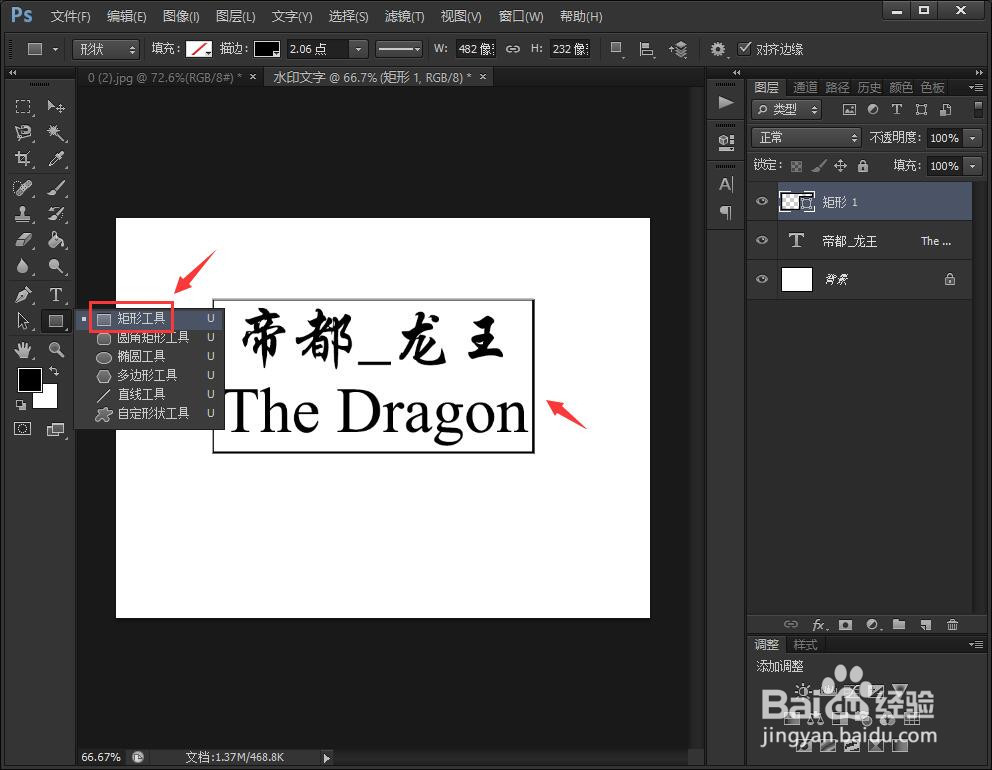
Task: Open the 正常 blend mode dropdown
Action: pyautogui.click(x=806, y=137)
